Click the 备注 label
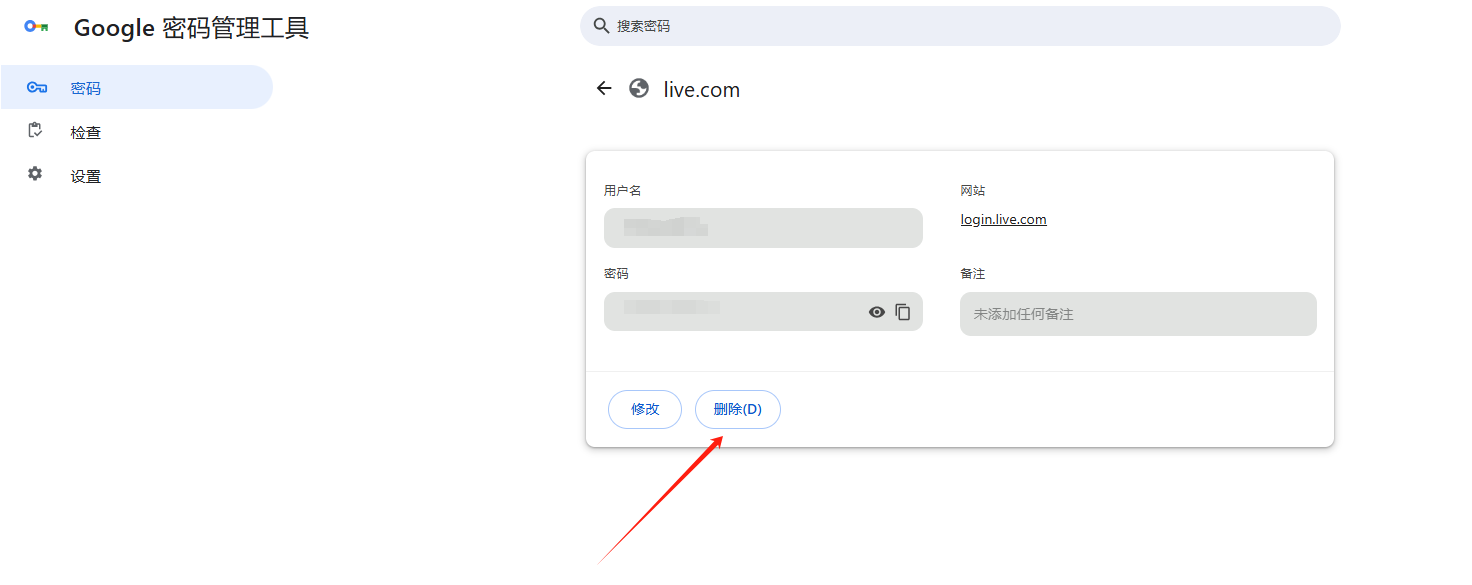1472x585 pixels. click(x=973, y=274)
